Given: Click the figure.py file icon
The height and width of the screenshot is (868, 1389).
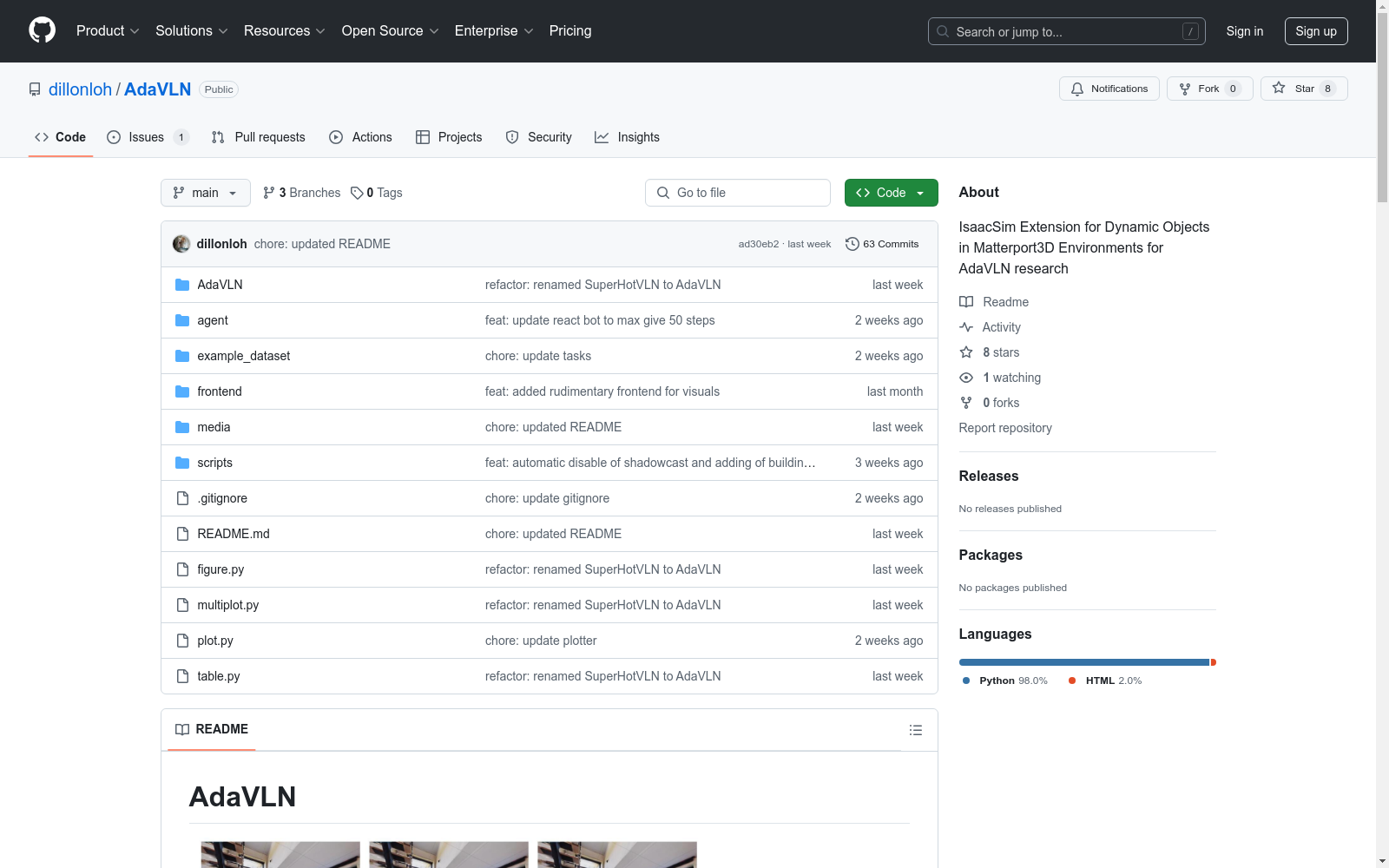Looking at the screenshot, I should click(182, 569).
